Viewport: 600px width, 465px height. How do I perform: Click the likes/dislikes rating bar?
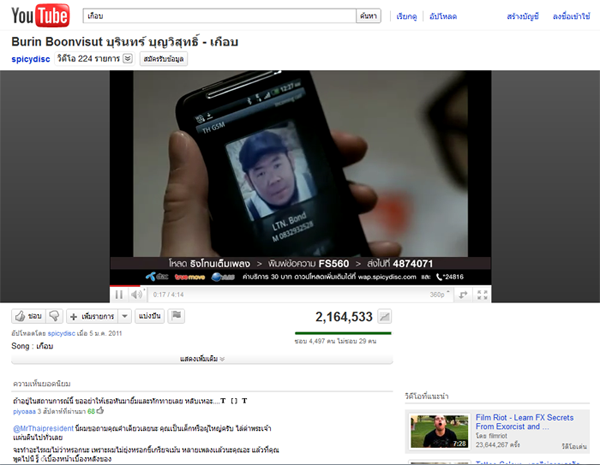pos(343,333)
